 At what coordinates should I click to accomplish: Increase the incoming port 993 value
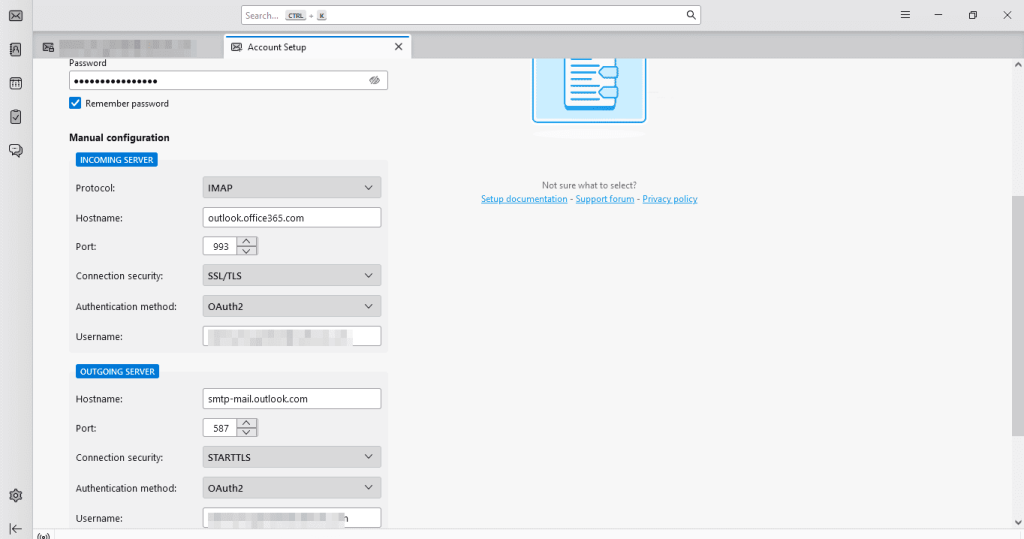point(247,242)
